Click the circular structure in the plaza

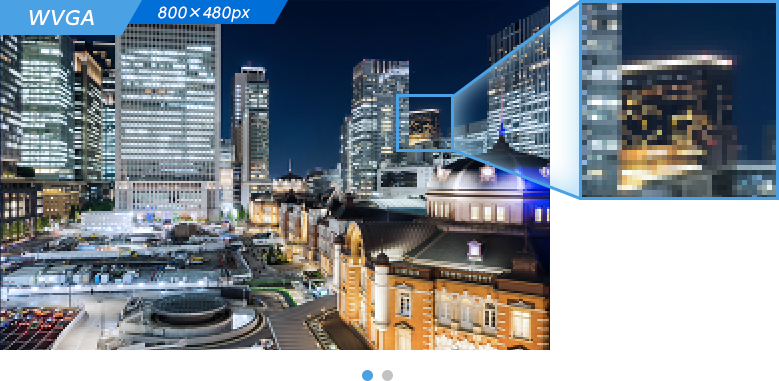tap(190, 309)
